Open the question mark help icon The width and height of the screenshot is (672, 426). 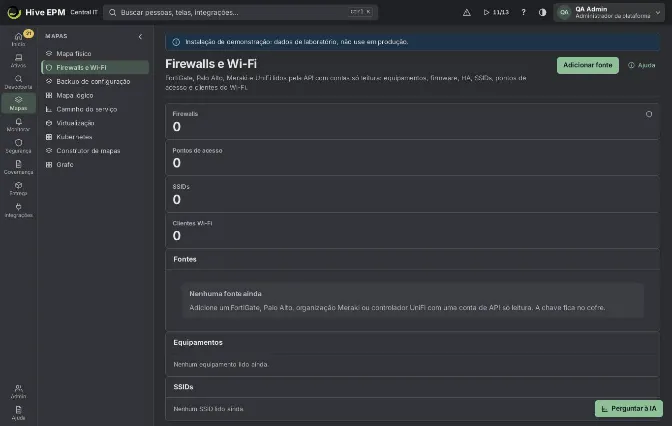point(523,12)
